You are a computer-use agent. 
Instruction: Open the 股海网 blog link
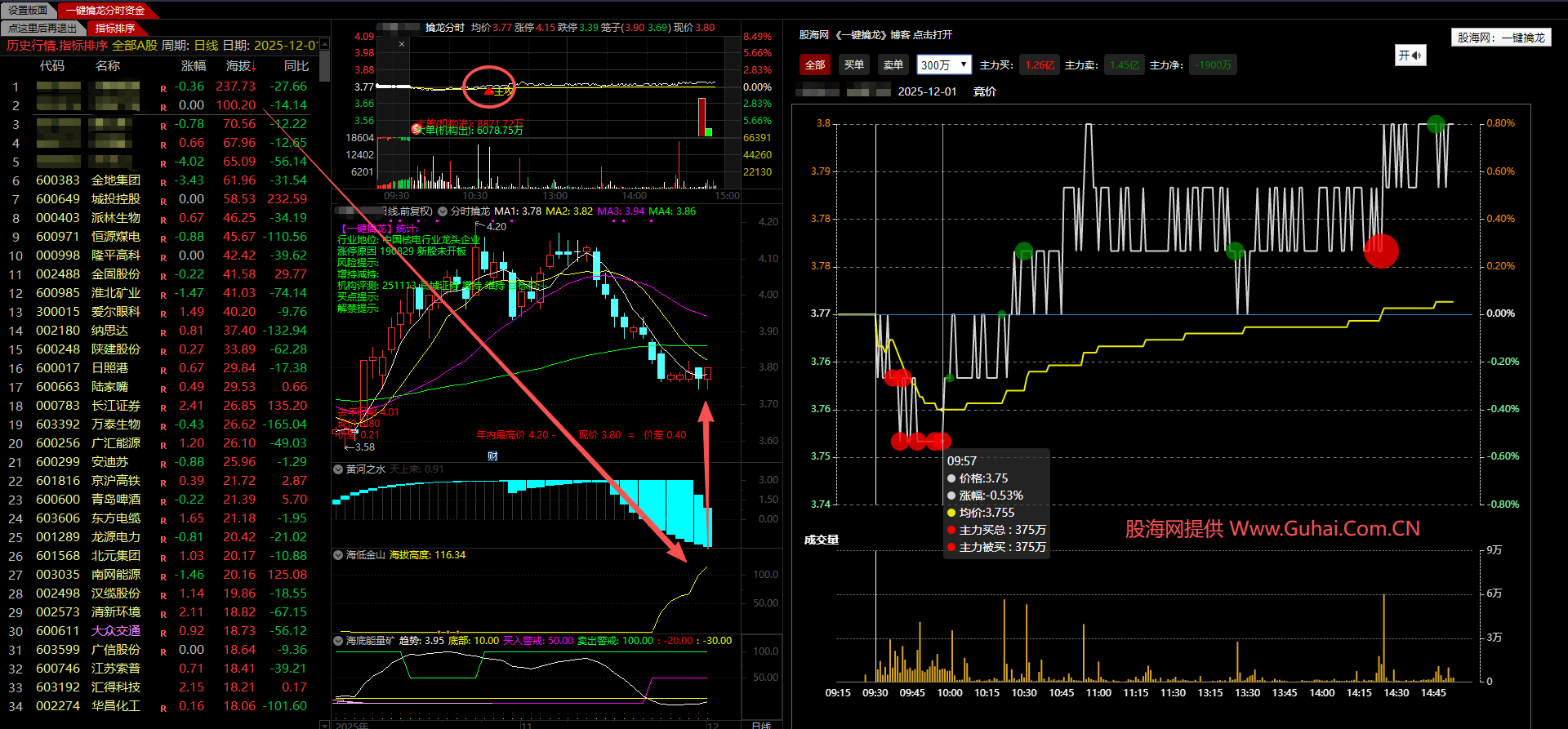click(875, 35)
